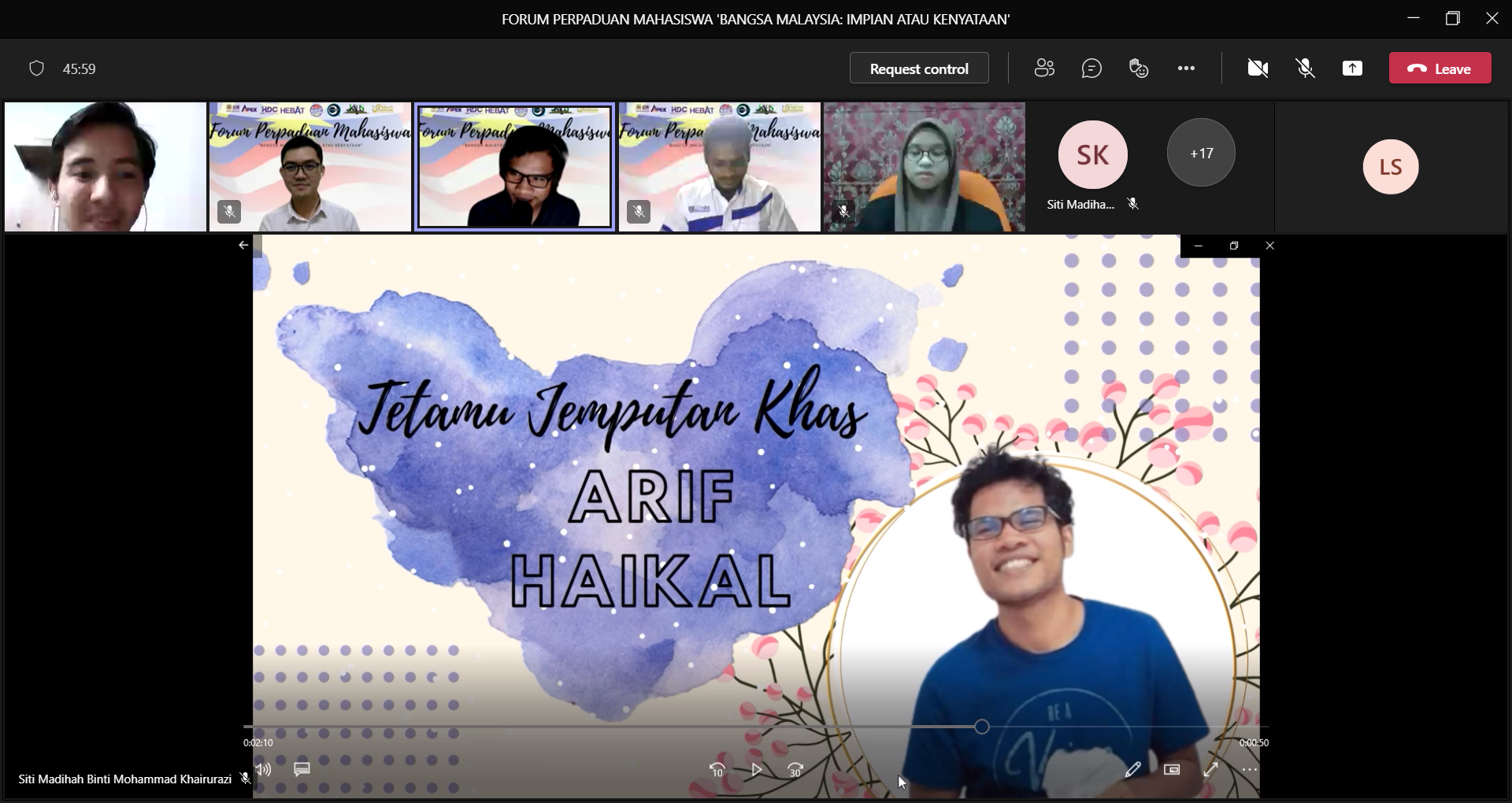Open the share content tray

(1352, 68)
